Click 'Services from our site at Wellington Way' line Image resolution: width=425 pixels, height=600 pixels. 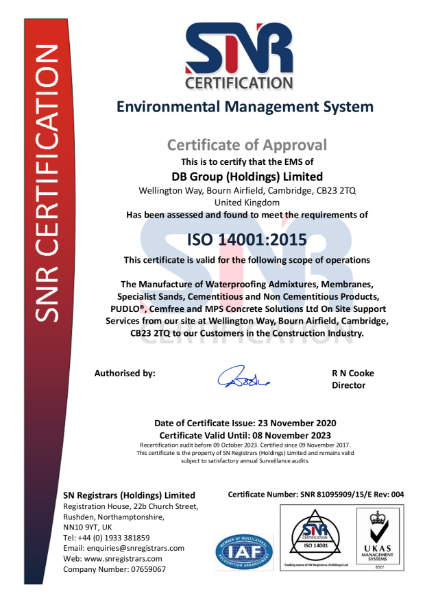247,321
